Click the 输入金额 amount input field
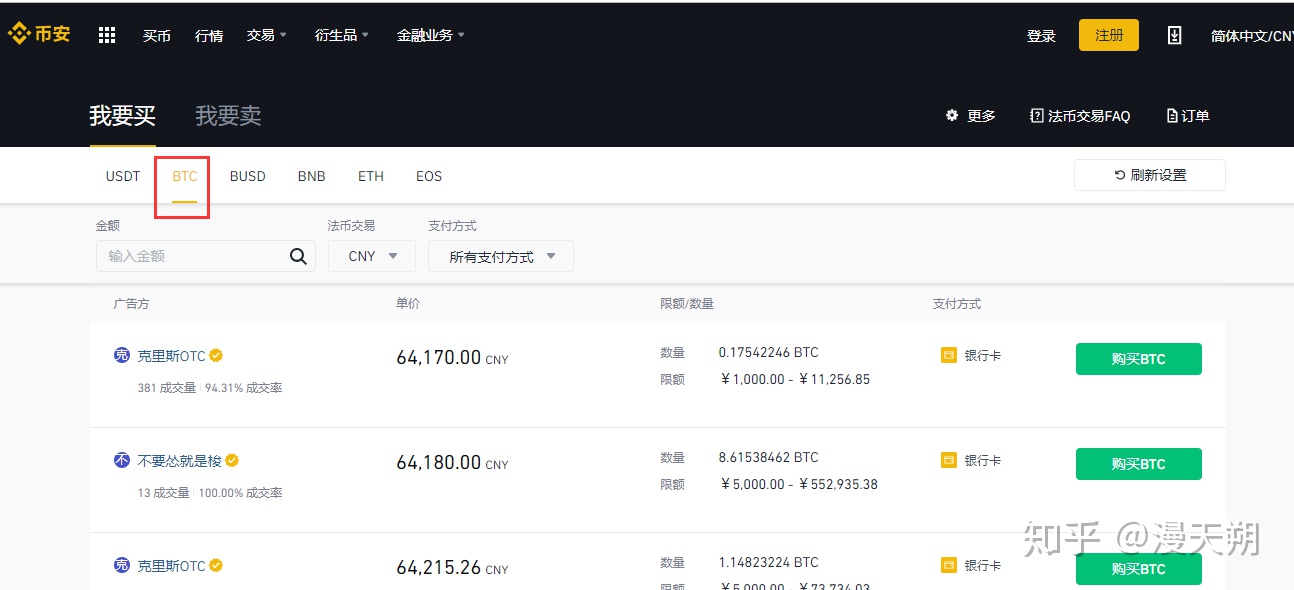 pyautogui.click(x=180, y=256)
